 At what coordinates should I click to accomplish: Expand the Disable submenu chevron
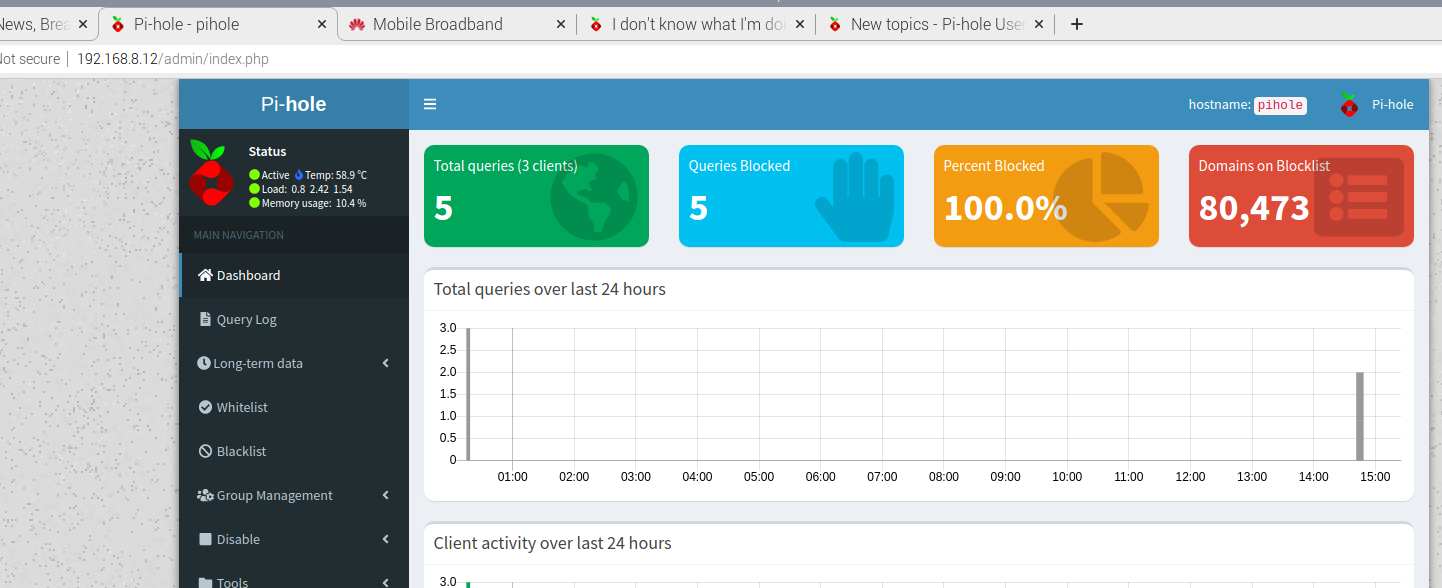coord(386,539)
